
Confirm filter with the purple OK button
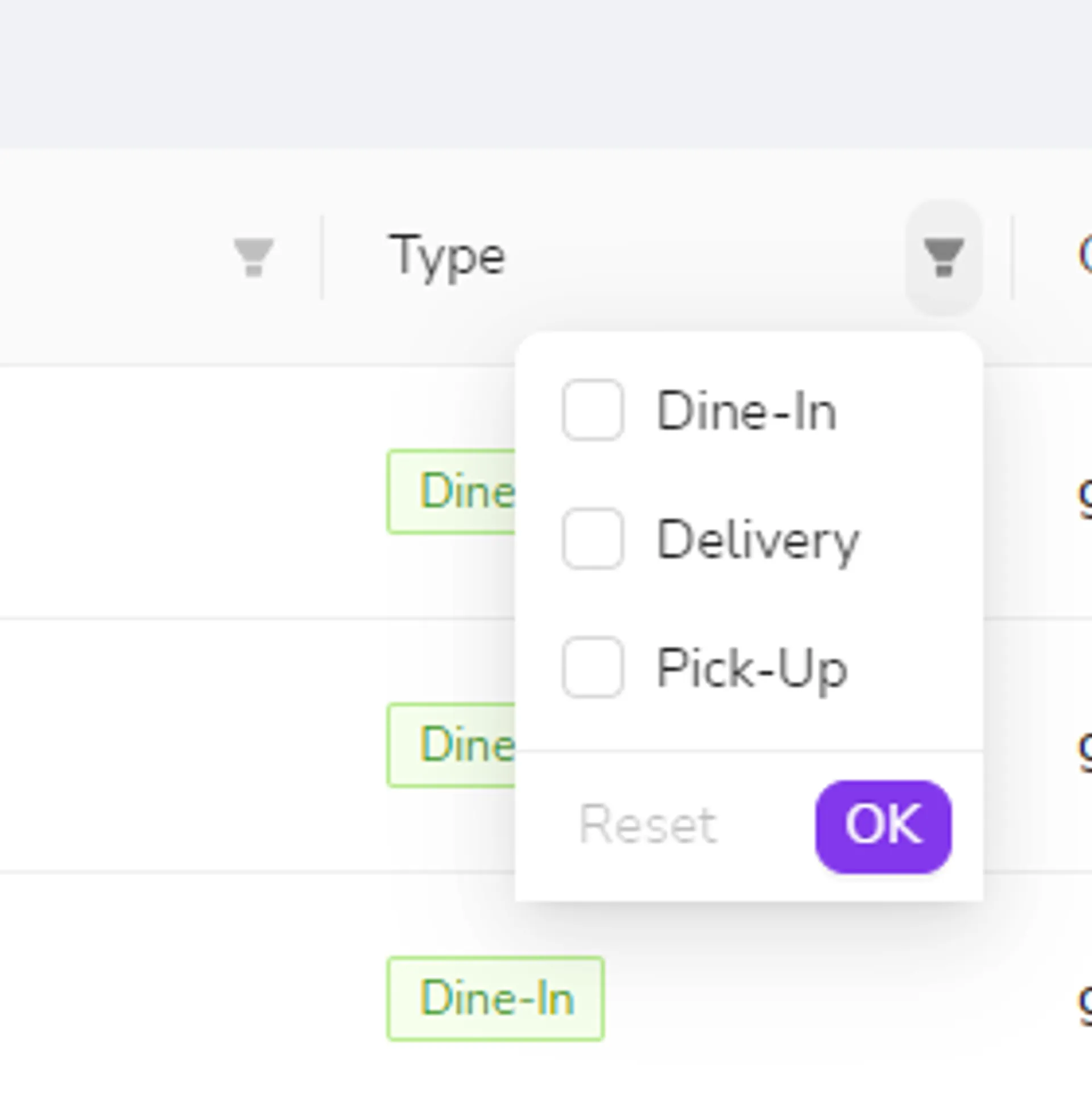click(883, 826)
